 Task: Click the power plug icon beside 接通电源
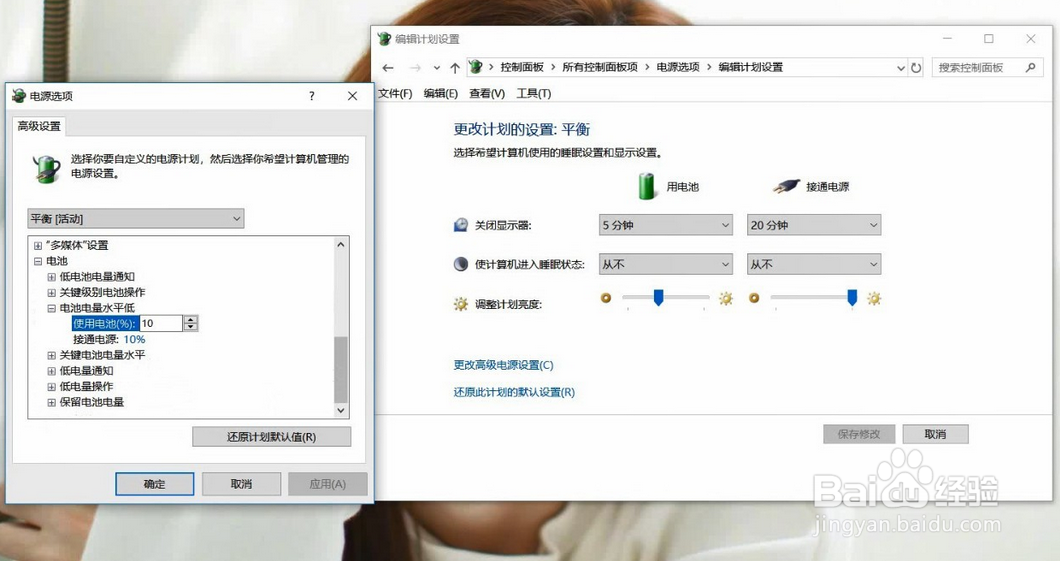[786, 186]
